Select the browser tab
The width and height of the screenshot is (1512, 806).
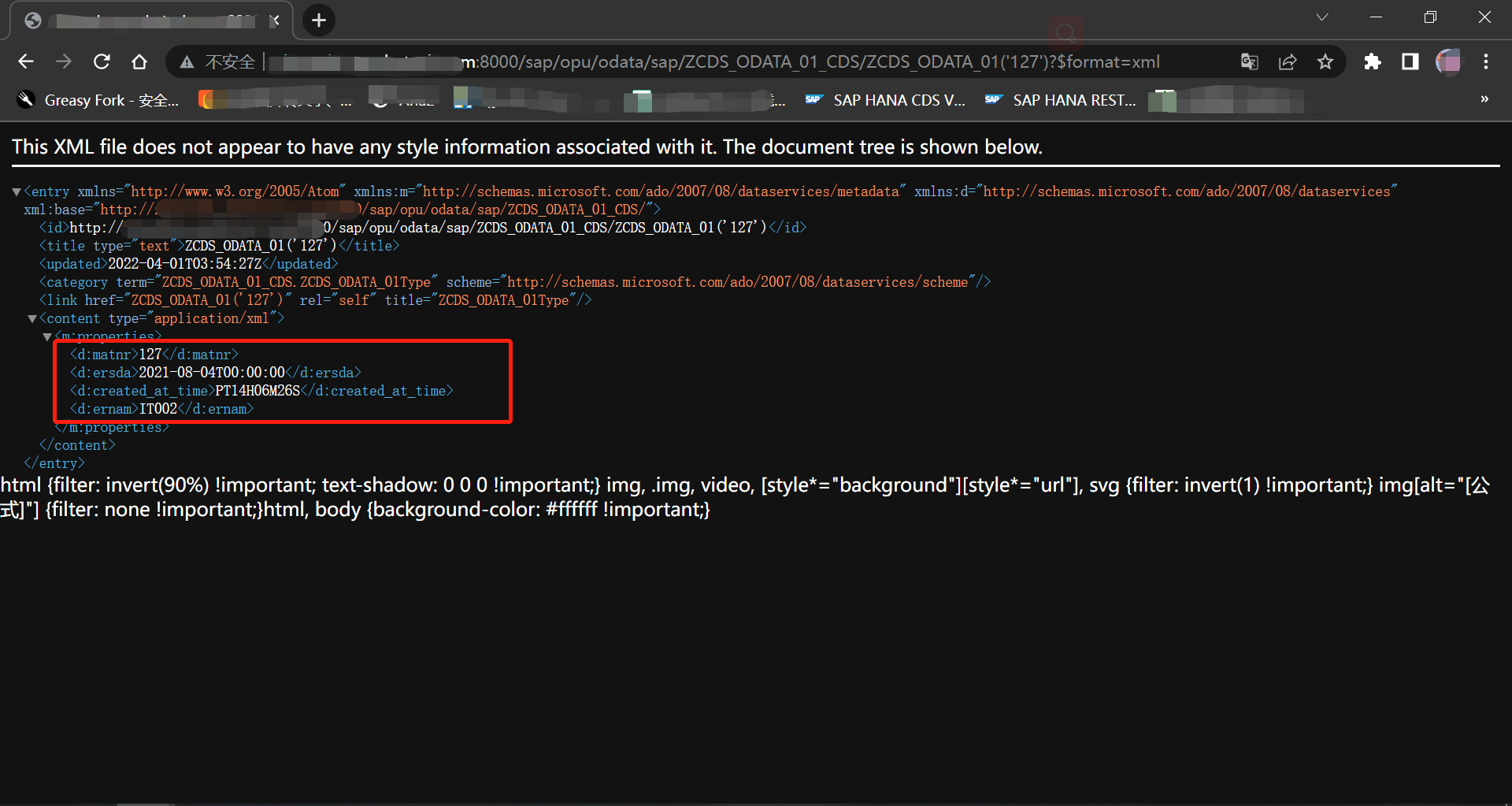151,20
